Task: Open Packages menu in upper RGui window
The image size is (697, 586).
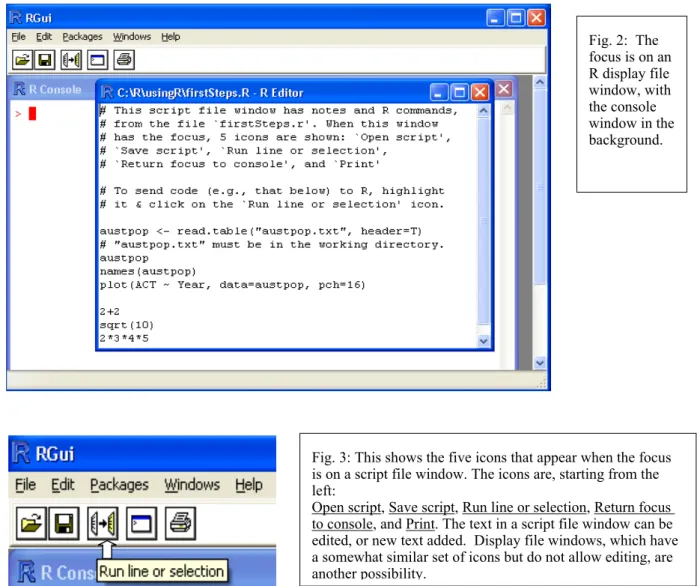Action: (x=82, y=36)
